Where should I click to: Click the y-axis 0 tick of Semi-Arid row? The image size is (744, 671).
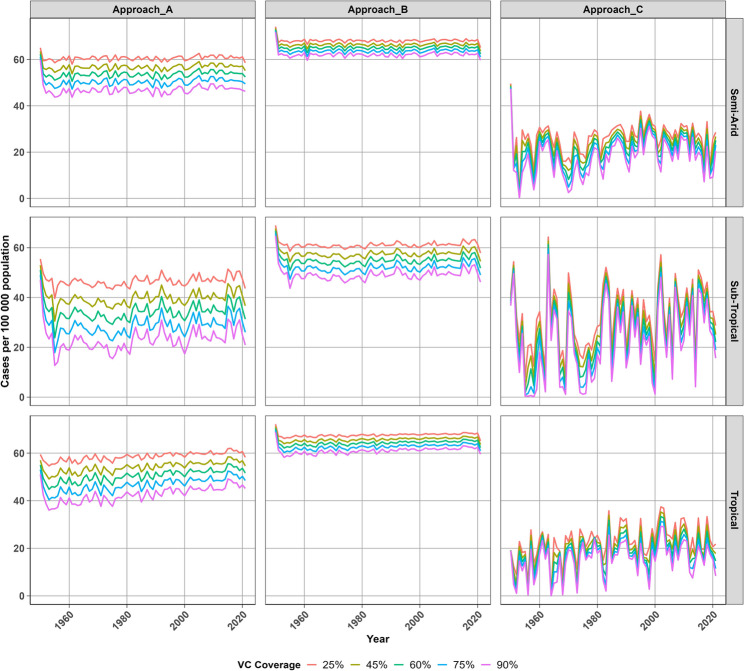coord(22,199)
